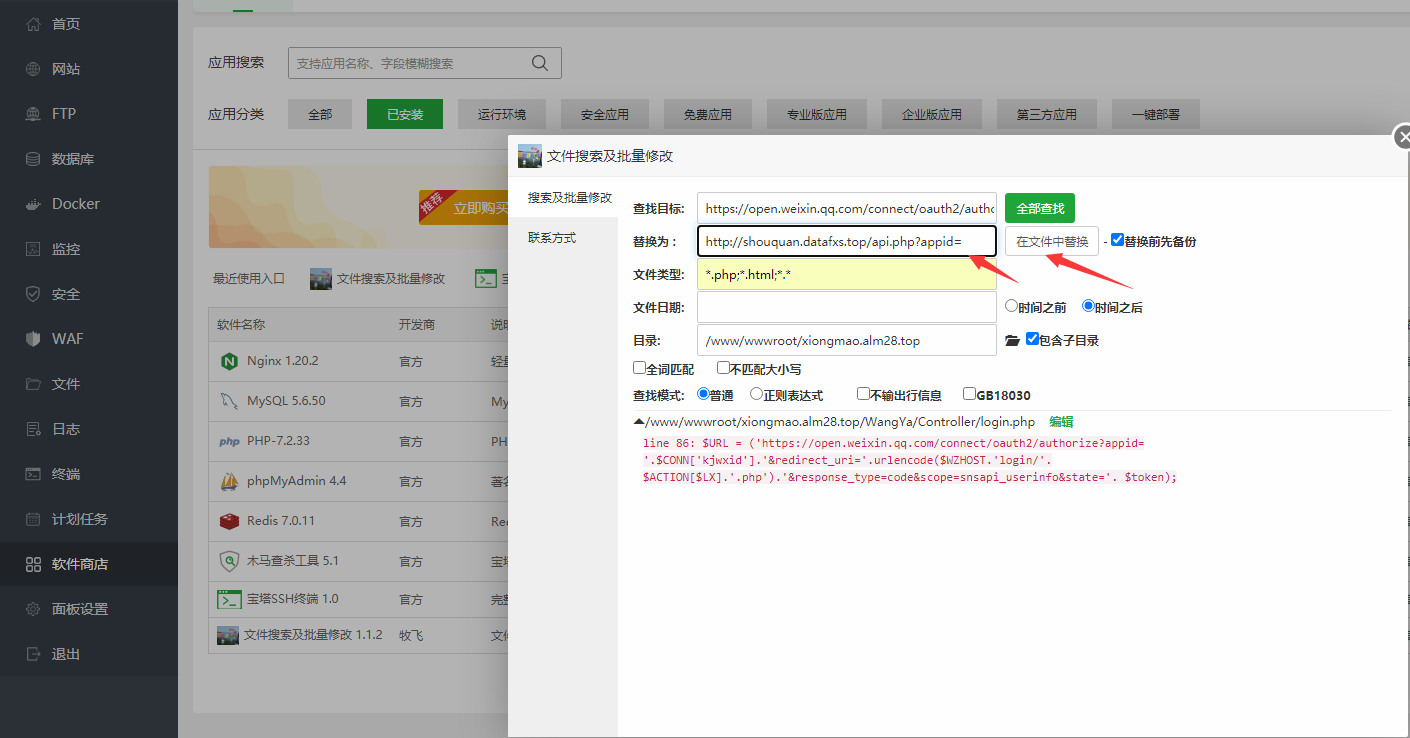Collapse the login.php result entry arrow
1410x738 pixels.
coord(639,422)
